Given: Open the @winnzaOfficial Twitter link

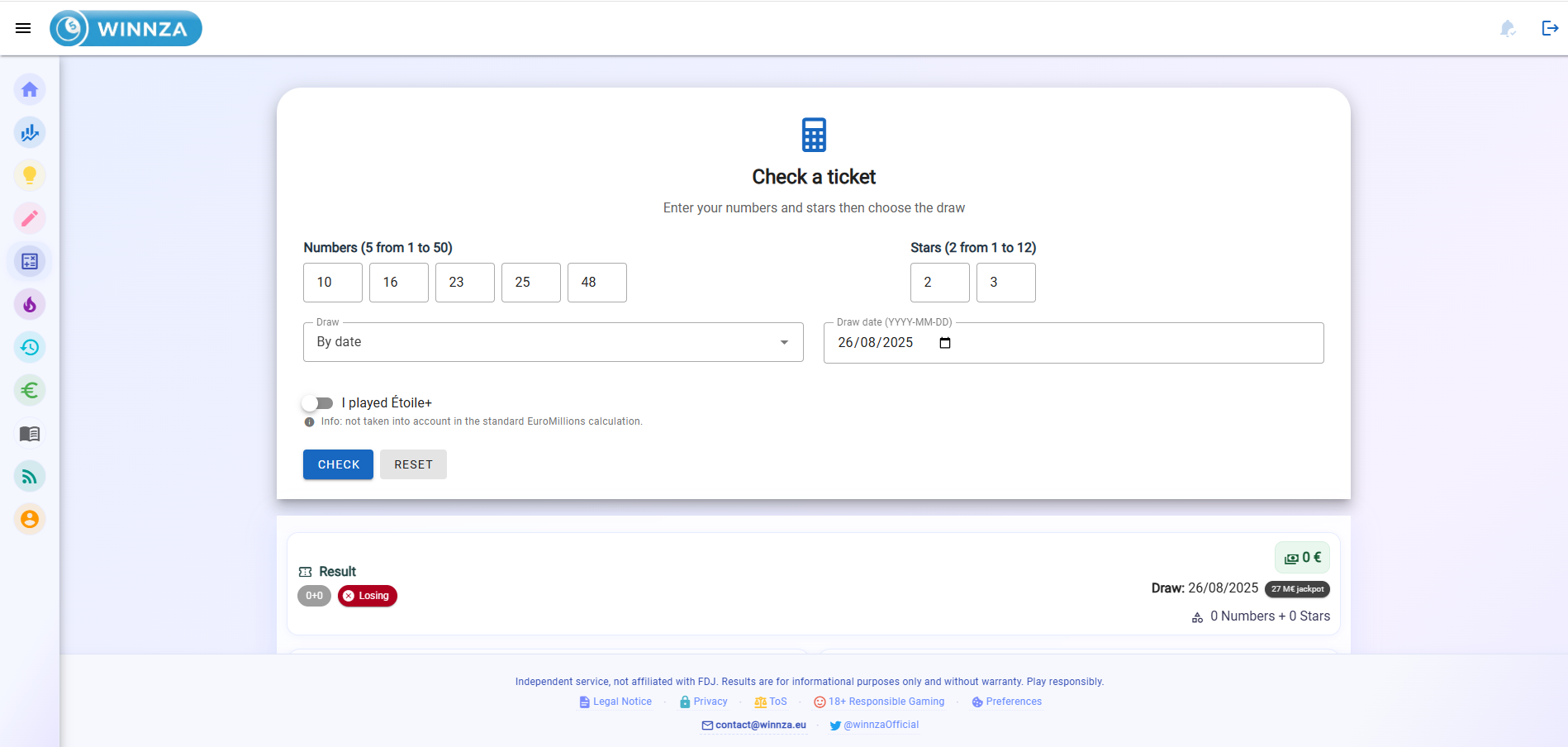Looking at the screenshot, I should click(874, 725).
